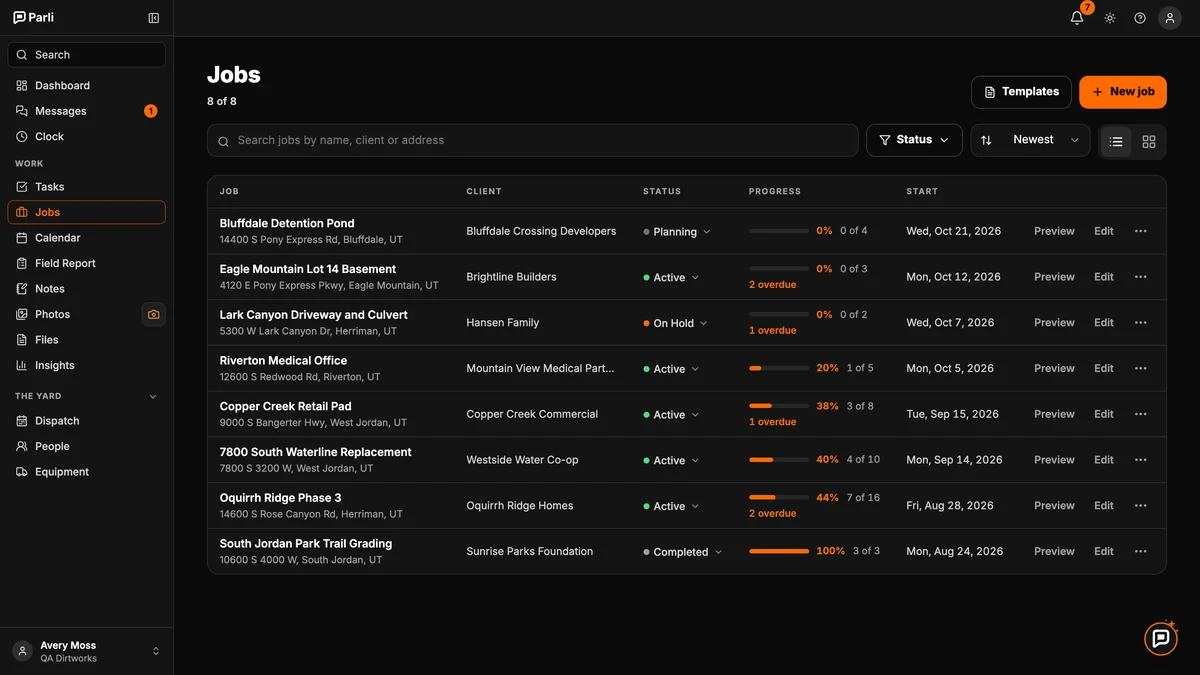Click progress bar for 7800 South Waterline Replacement

(x=779, y=460)
